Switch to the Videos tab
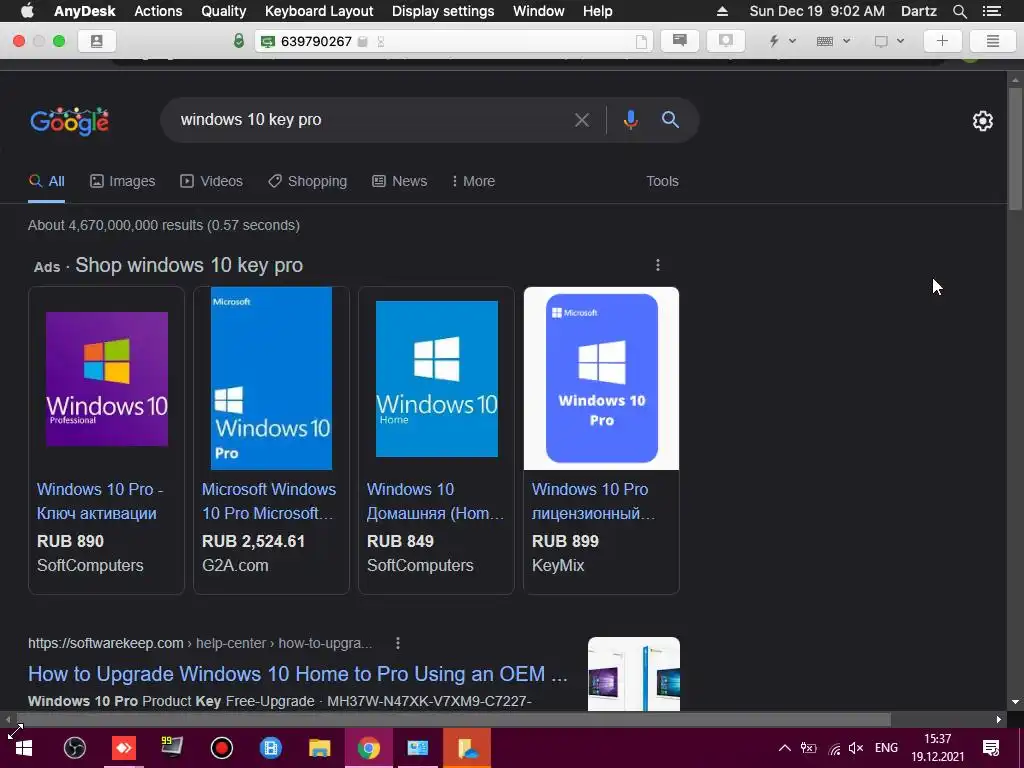This screenshot has height=768, width=1024. coord(212,182)
